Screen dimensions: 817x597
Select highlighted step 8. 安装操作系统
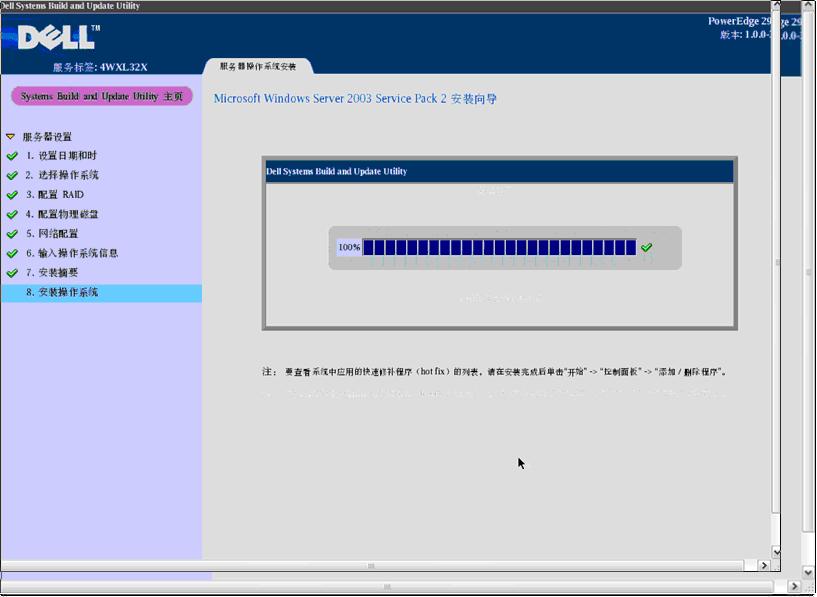(101, 293)
